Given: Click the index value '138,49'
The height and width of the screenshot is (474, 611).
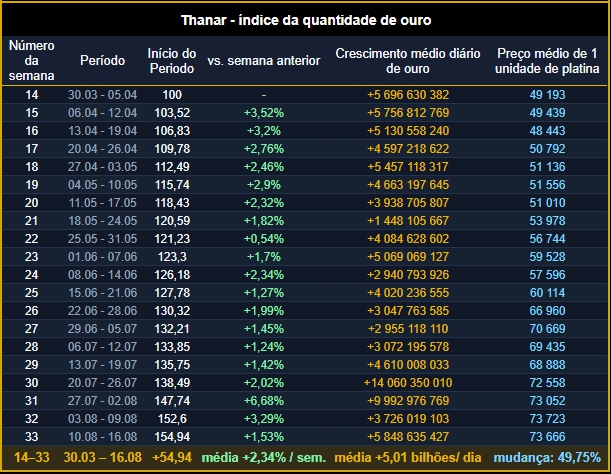Looking at the screenshot, I should pos(172,383).
